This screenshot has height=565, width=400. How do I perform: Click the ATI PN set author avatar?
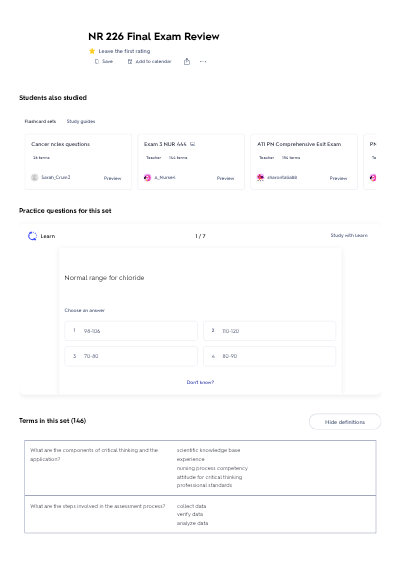260,177
